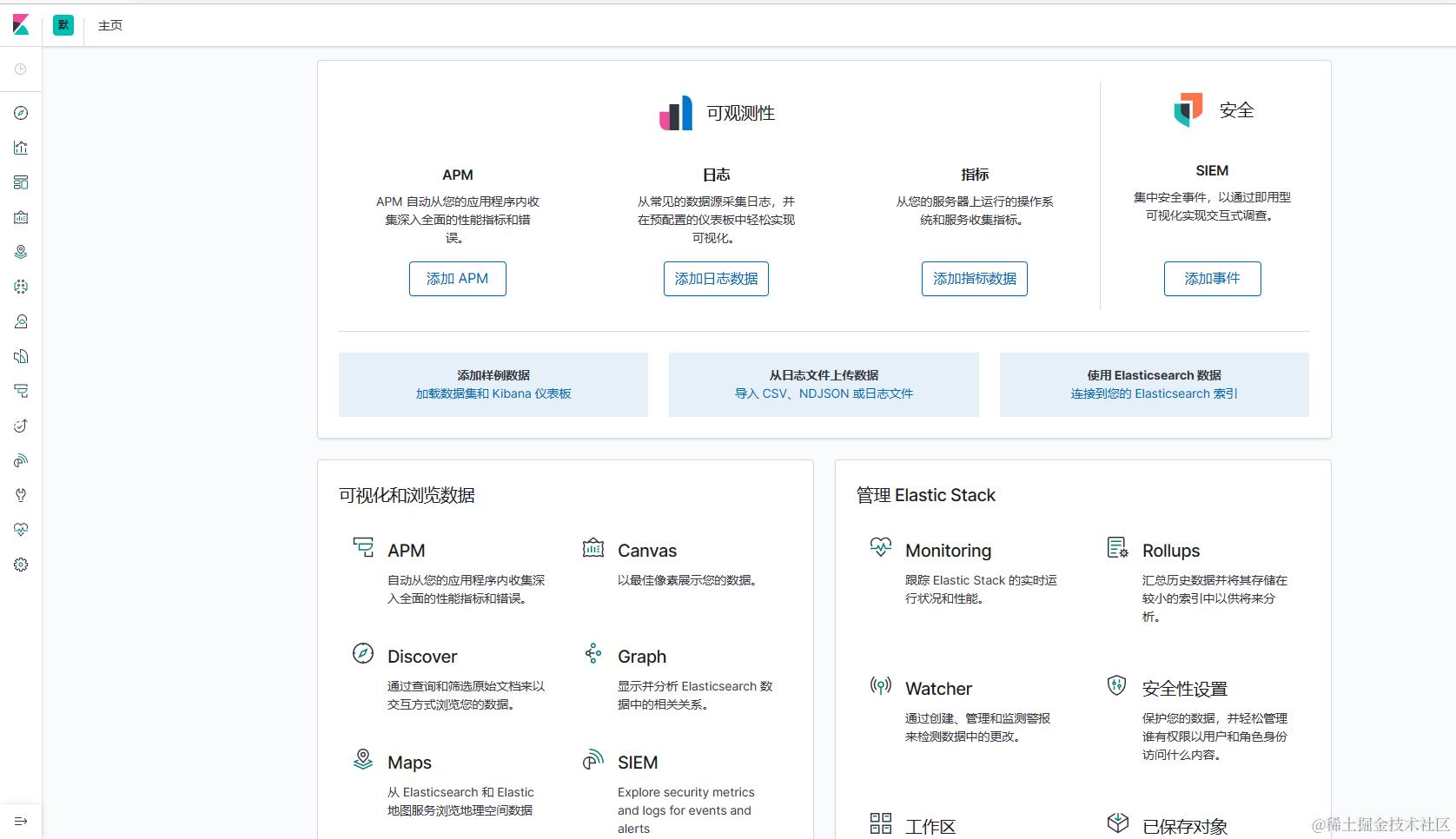Open the 安全性设置 card title
This screenshot has height=839, width=1456.
1185,689
